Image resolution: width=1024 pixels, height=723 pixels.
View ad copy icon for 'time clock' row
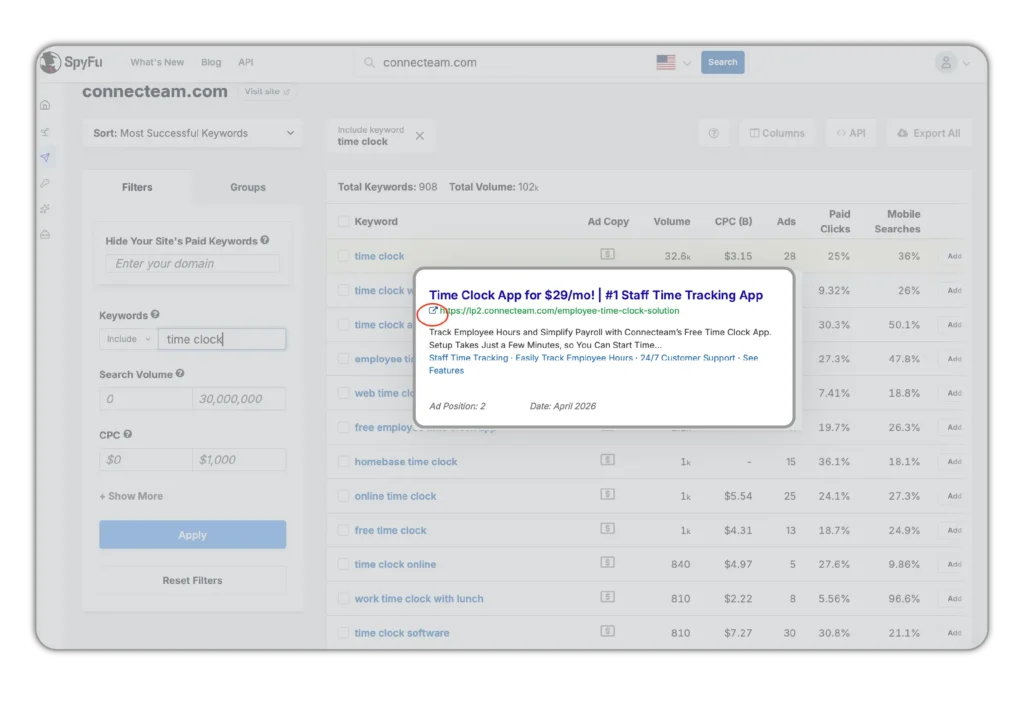click(x=607, y=254)
